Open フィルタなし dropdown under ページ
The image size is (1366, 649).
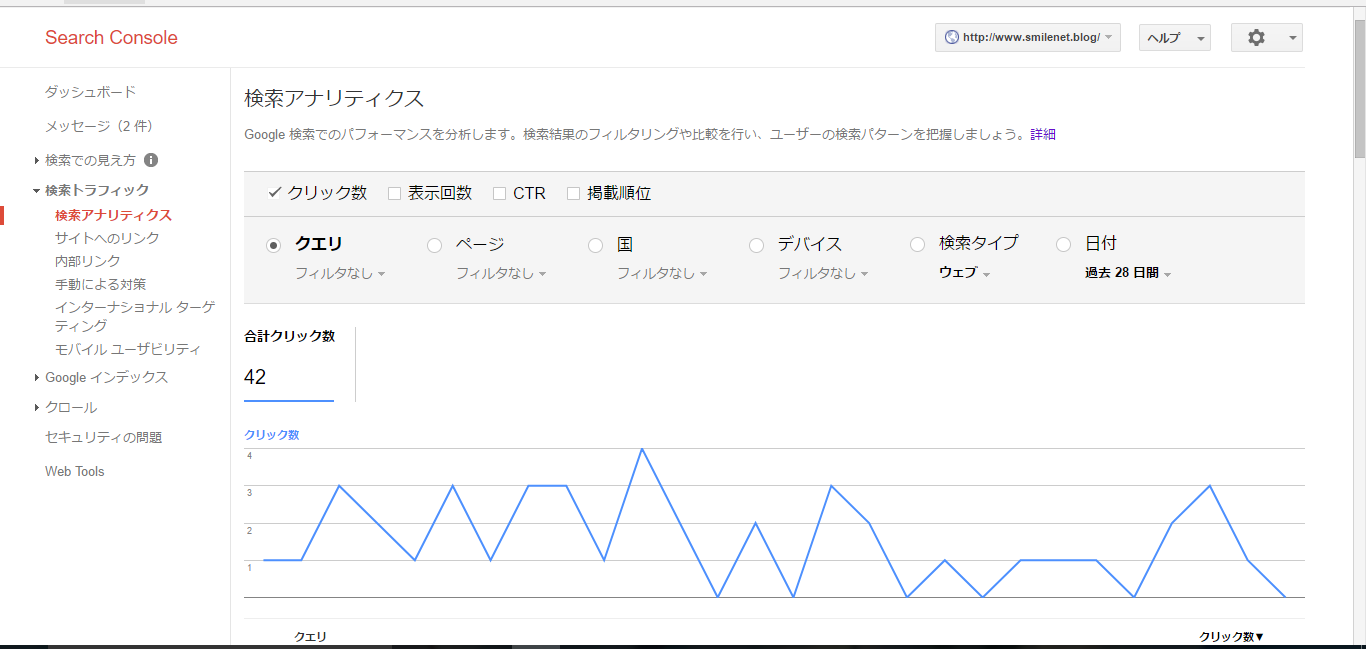click(x=501, y=273)
